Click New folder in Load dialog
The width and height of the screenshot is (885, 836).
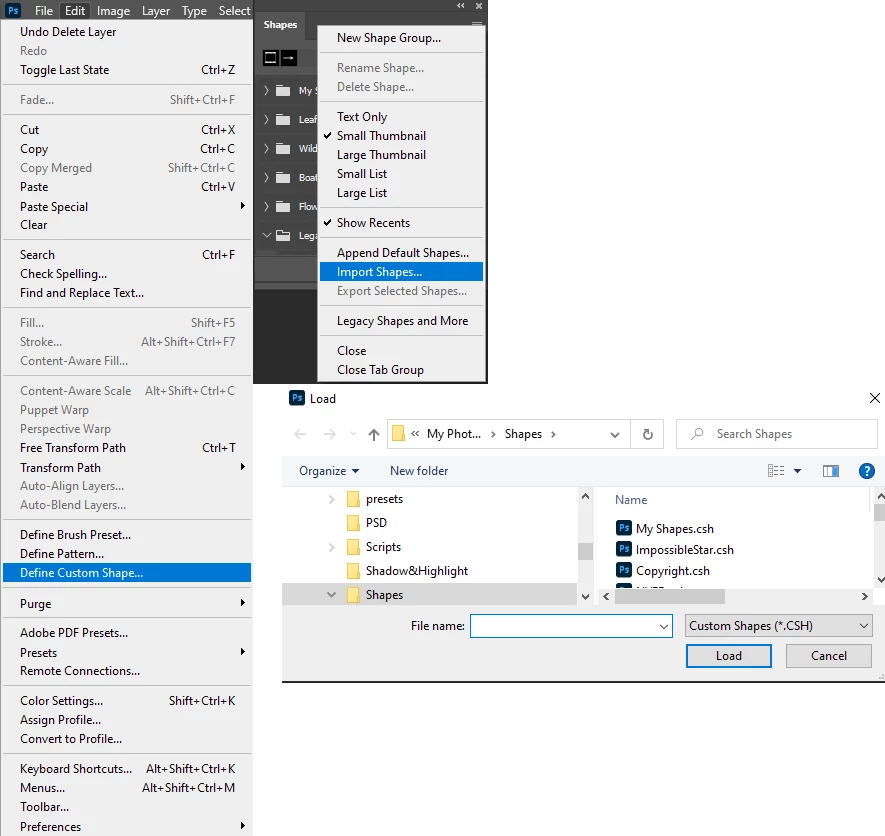point(419,471)
